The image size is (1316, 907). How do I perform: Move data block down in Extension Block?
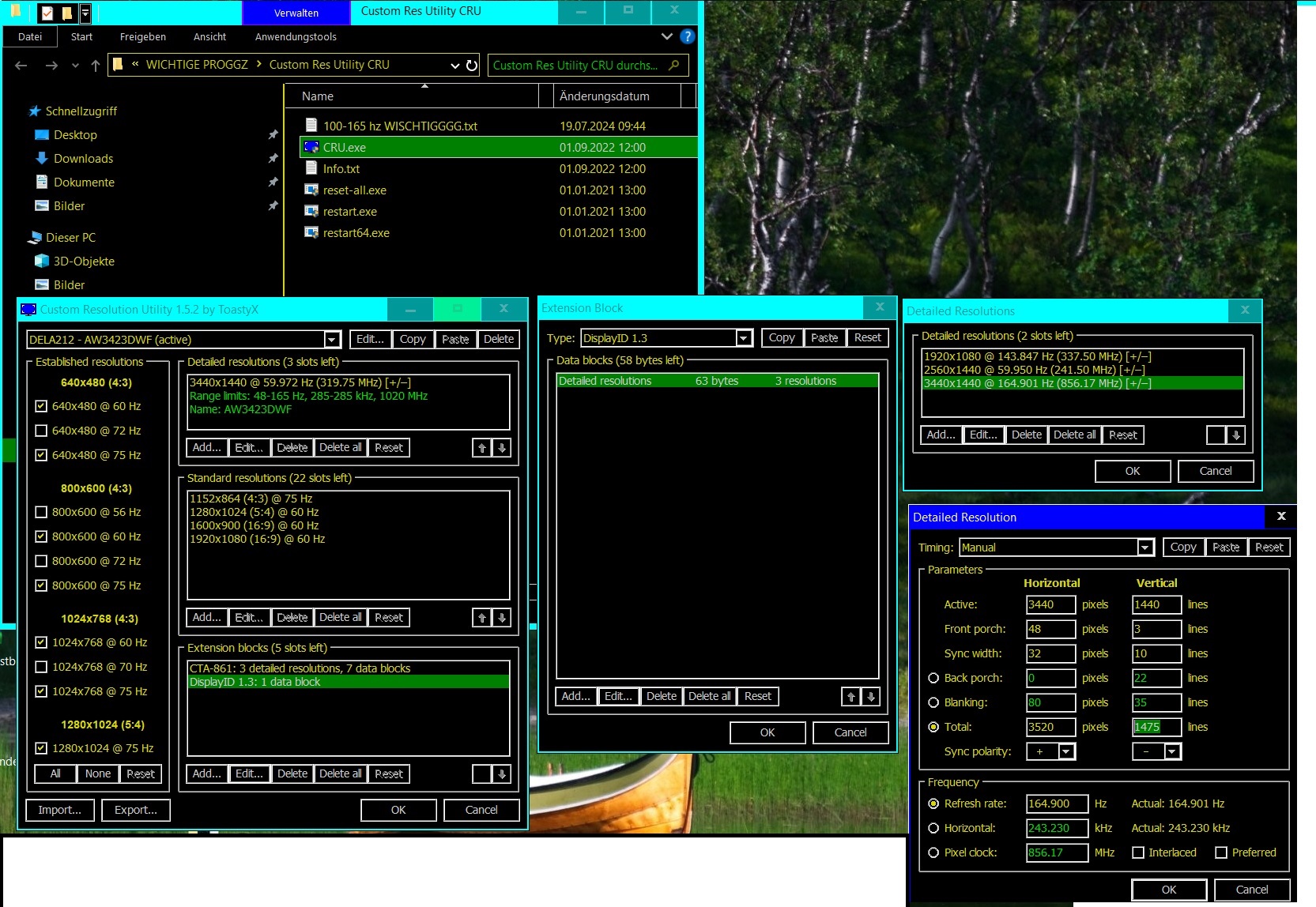[871, 697]
